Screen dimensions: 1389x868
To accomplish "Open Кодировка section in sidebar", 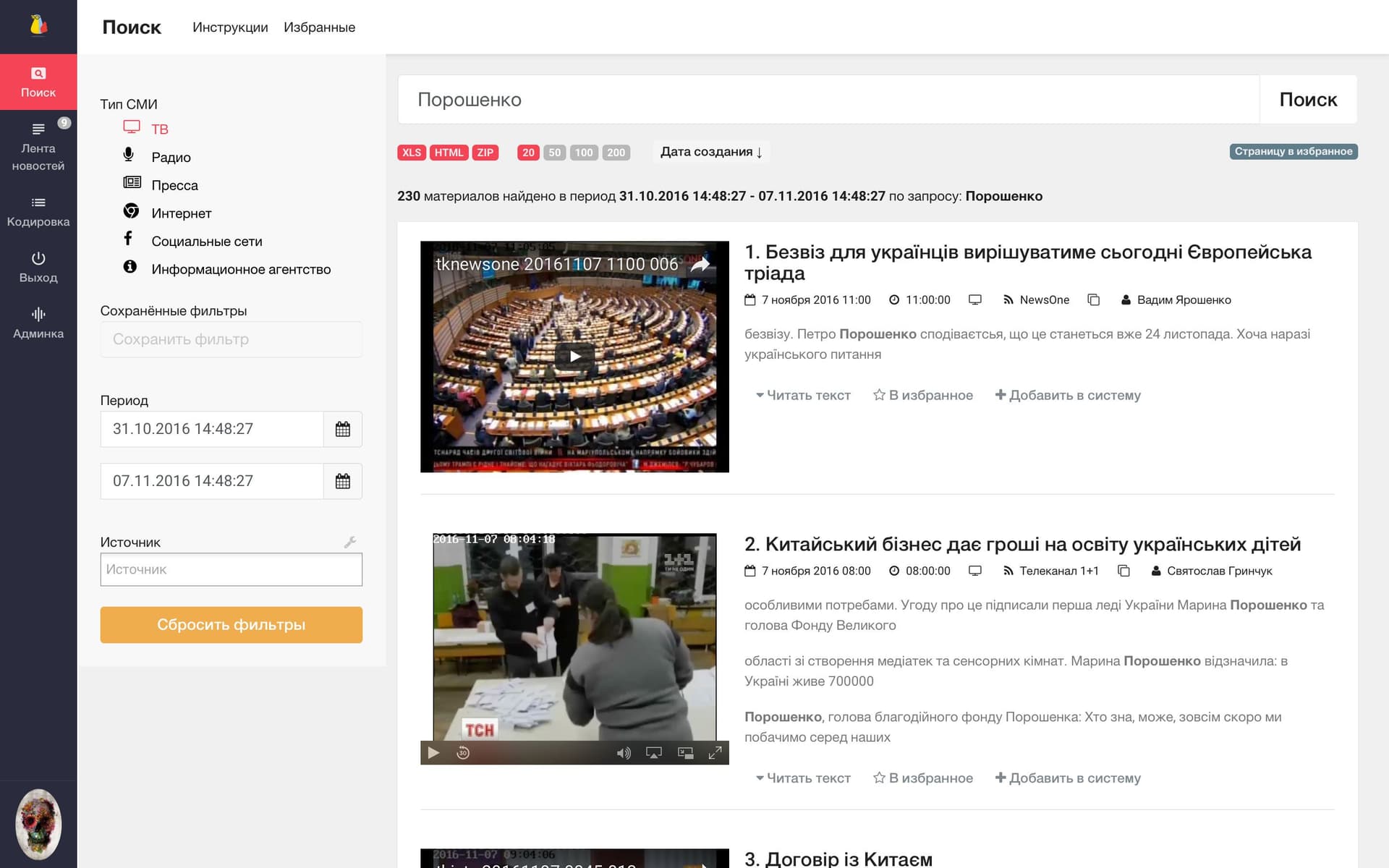I will [x=38, y=212].
